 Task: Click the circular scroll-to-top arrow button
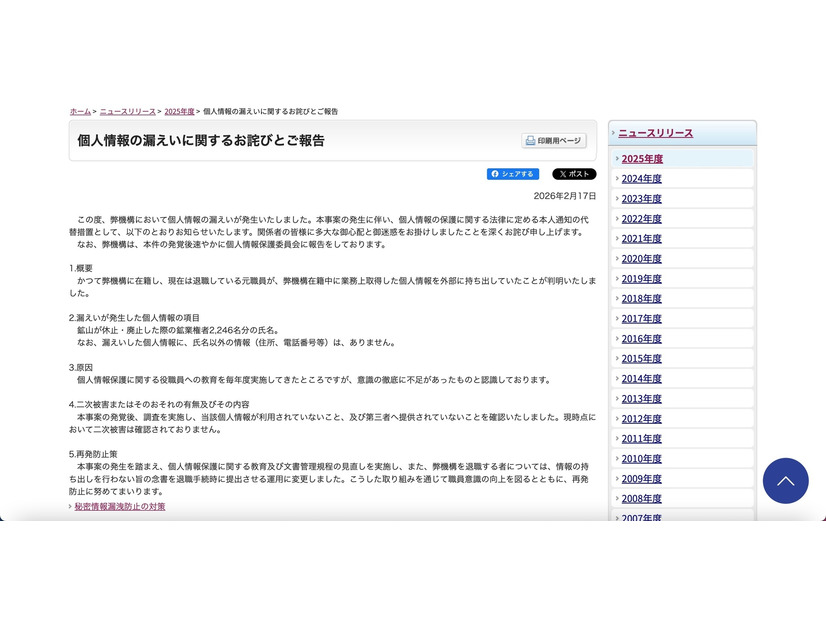click(786, 481)
